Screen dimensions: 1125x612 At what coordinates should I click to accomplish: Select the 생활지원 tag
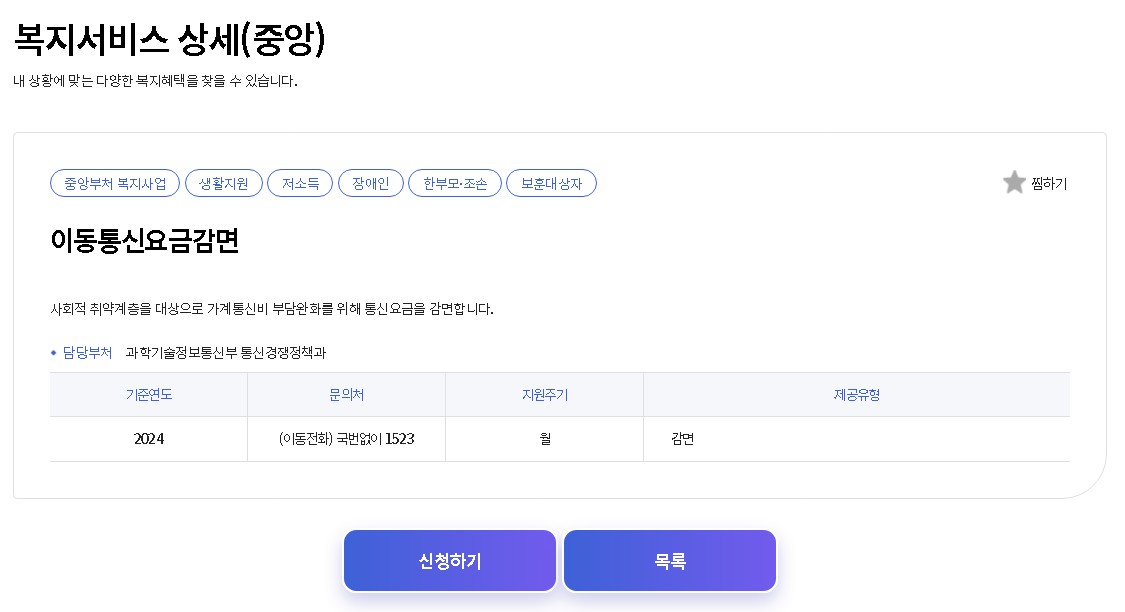tap(223, 183)
